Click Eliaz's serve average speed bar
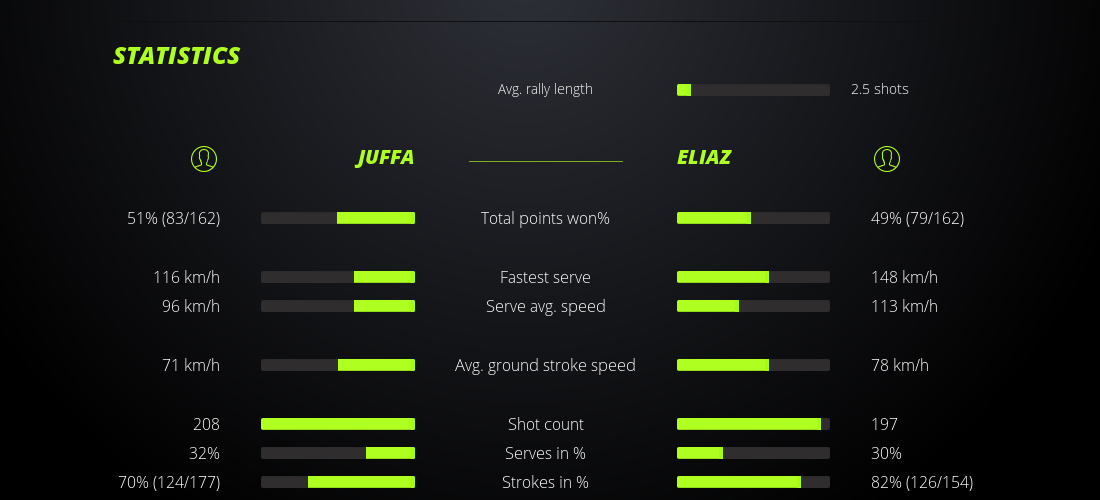This screenshot has width=1100, height=500. tap(753, 306)
